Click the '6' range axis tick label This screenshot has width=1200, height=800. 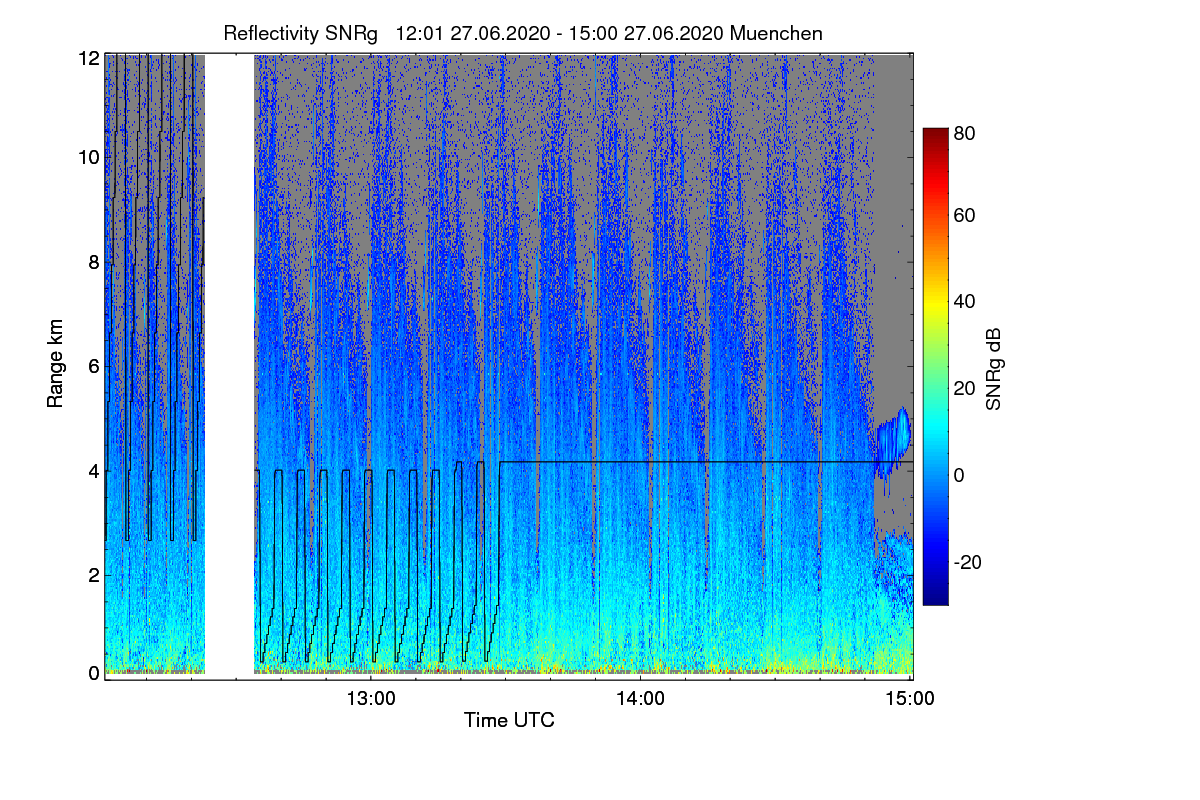[94, 366]
